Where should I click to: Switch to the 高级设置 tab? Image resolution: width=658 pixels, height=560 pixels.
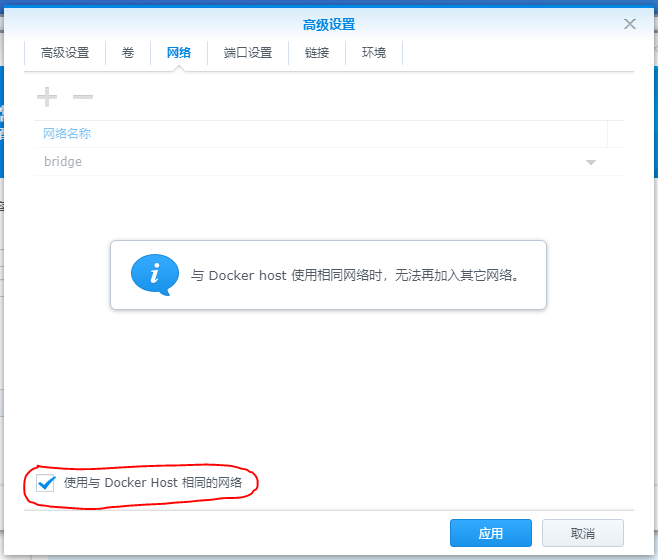65,53
